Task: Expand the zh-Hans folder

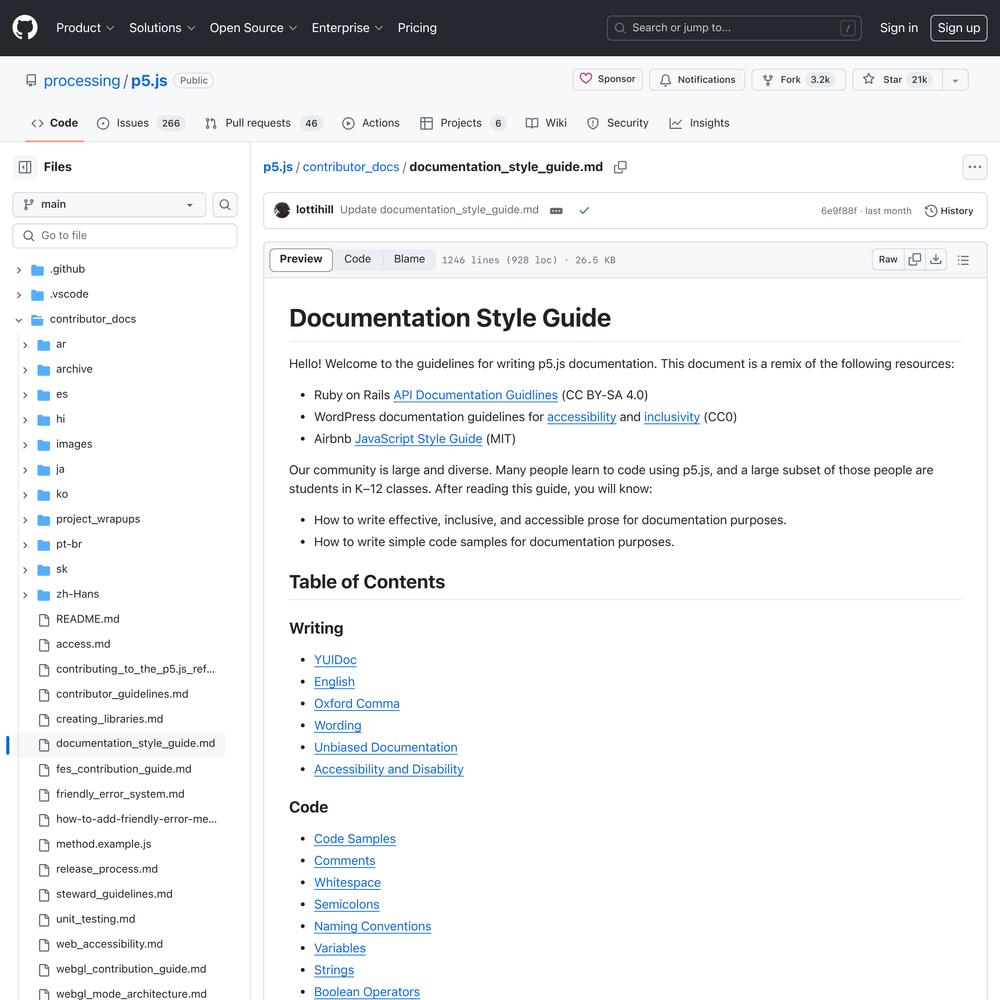Action: 26,595
